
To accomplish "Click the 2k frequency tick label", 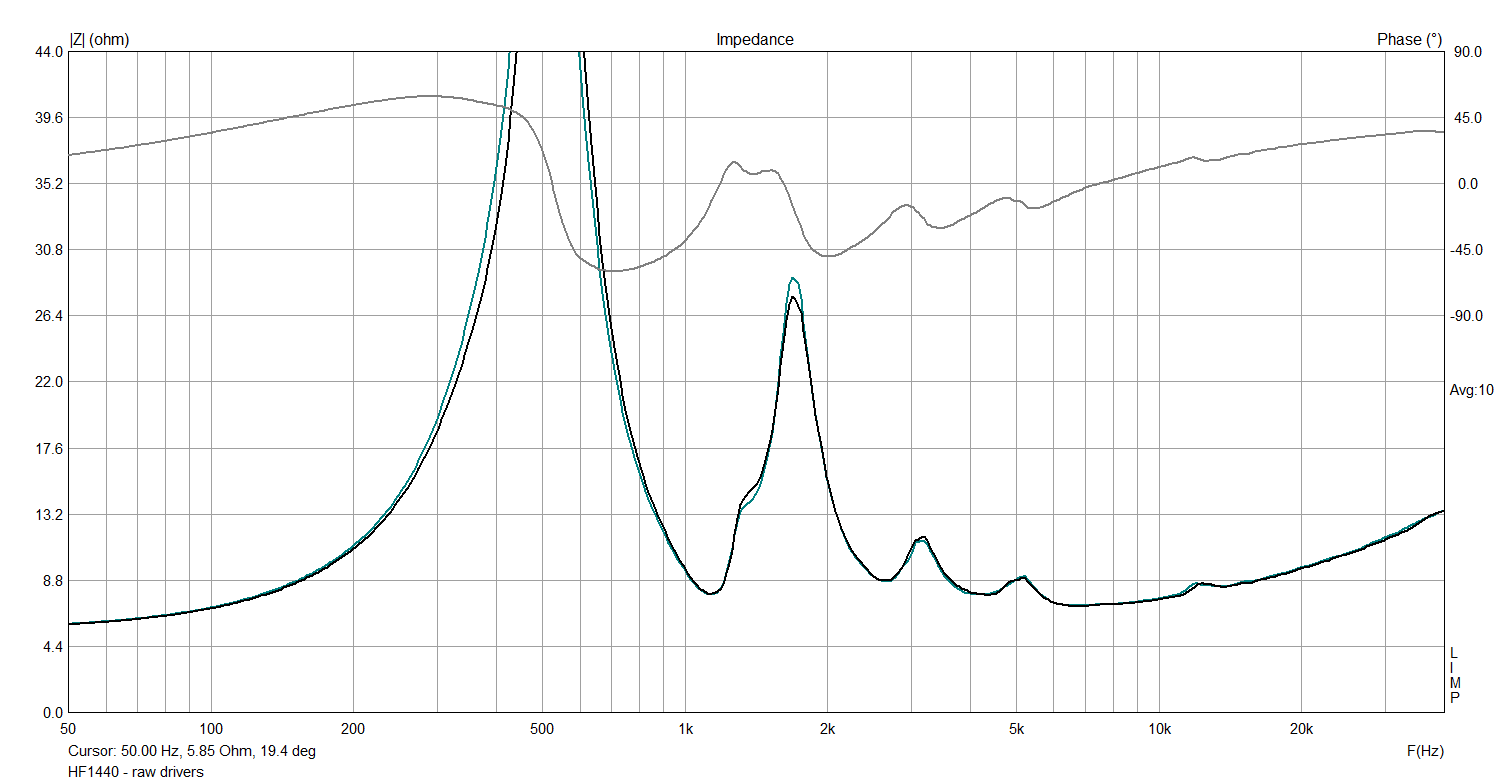I will [828, 728].
